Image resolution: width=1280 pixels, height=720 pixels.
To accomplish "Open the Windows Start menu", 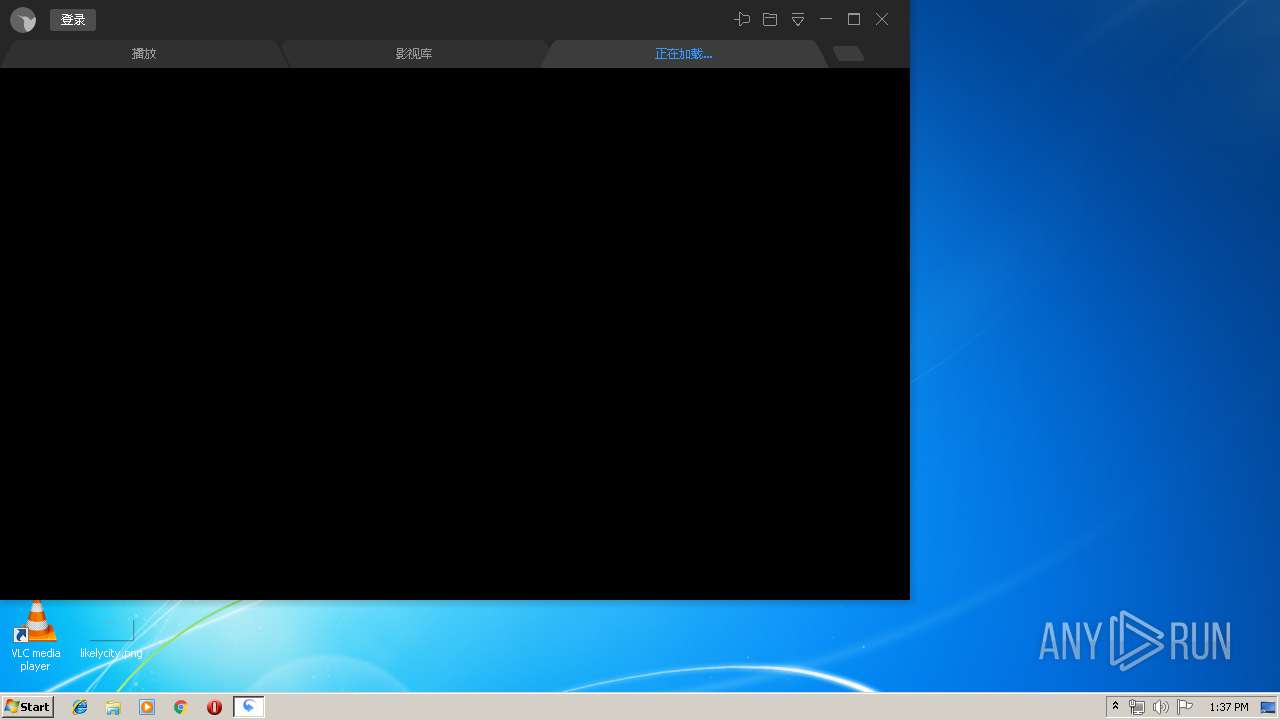I will coord(27,707).
